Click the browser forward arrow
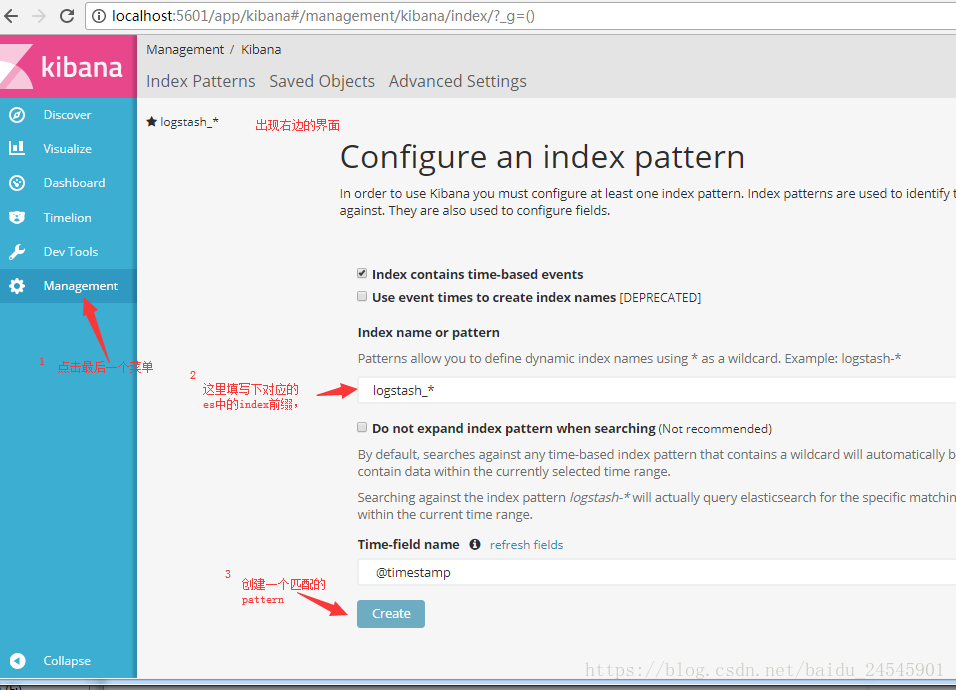Screen dimensions: 956x690 39,16
